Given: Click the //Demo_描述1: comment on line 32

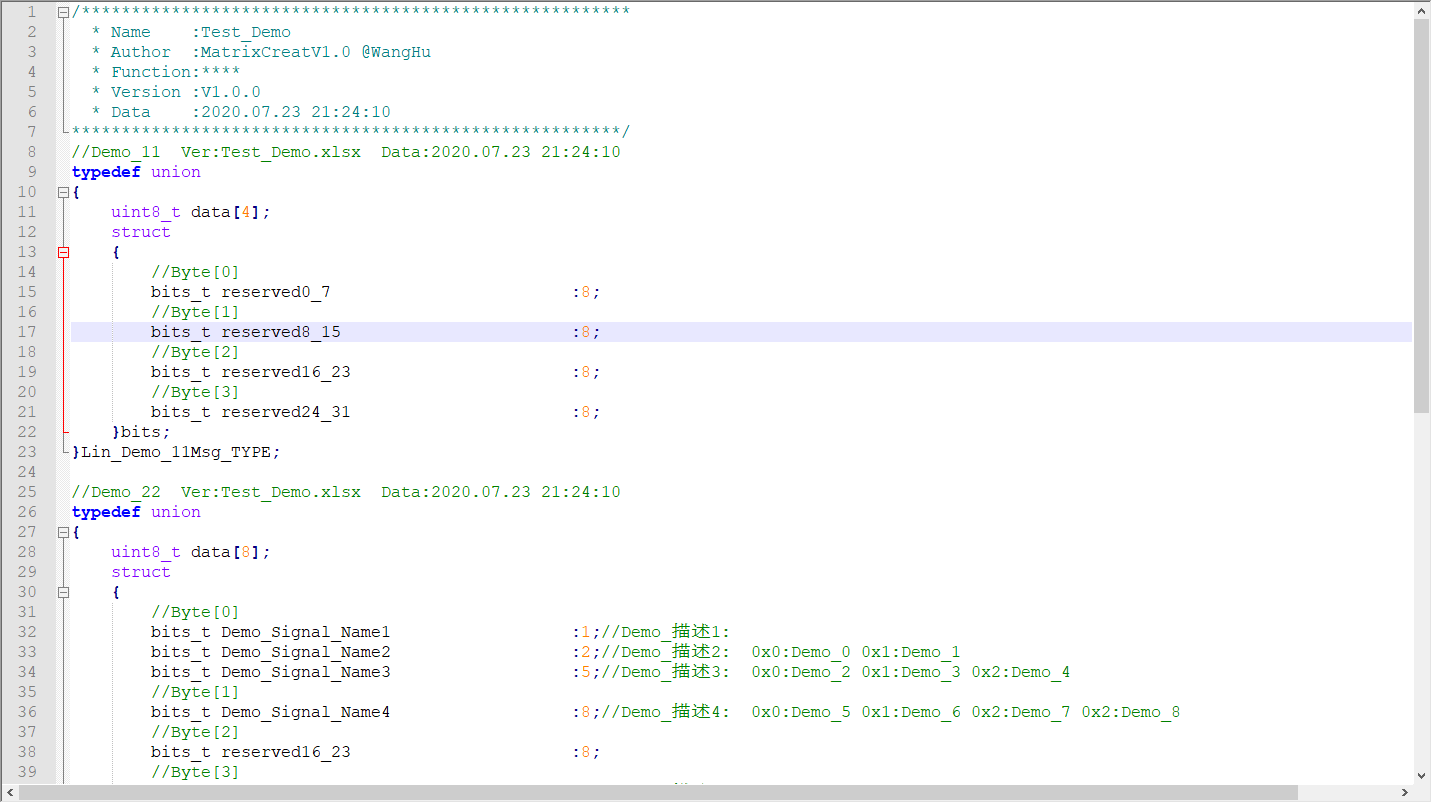Looking at the screenshot, I should [x=666, y=632].
